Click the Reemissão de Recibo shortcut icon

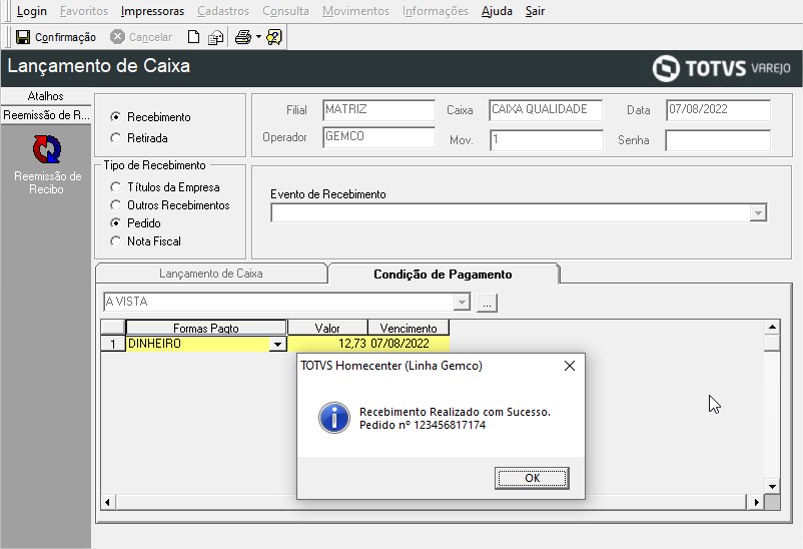[47, 150]
